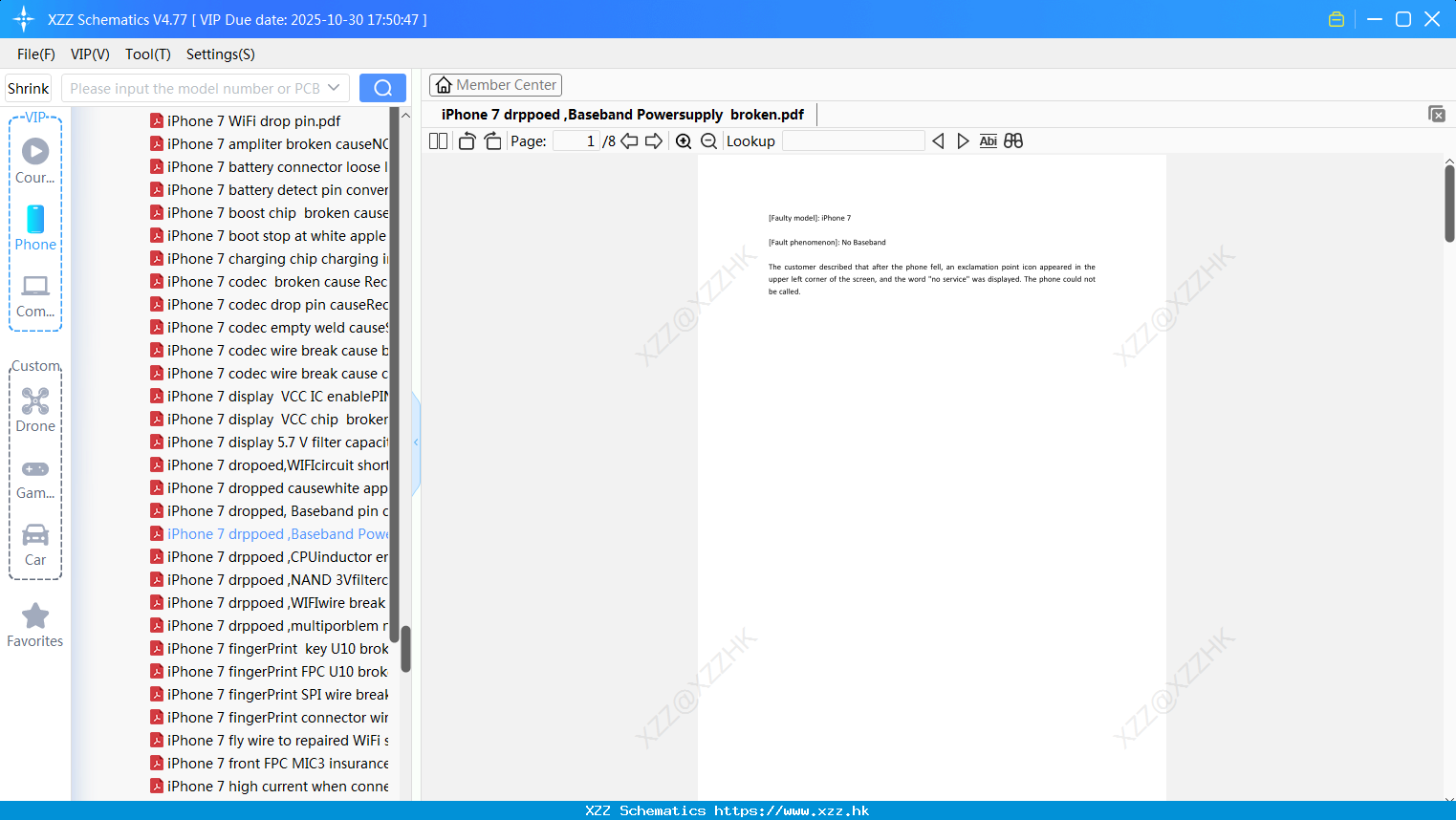Open iPhone 7 dropped, Baseband pin file
This screenshot has width=1456, height=820.
[270, 510]
